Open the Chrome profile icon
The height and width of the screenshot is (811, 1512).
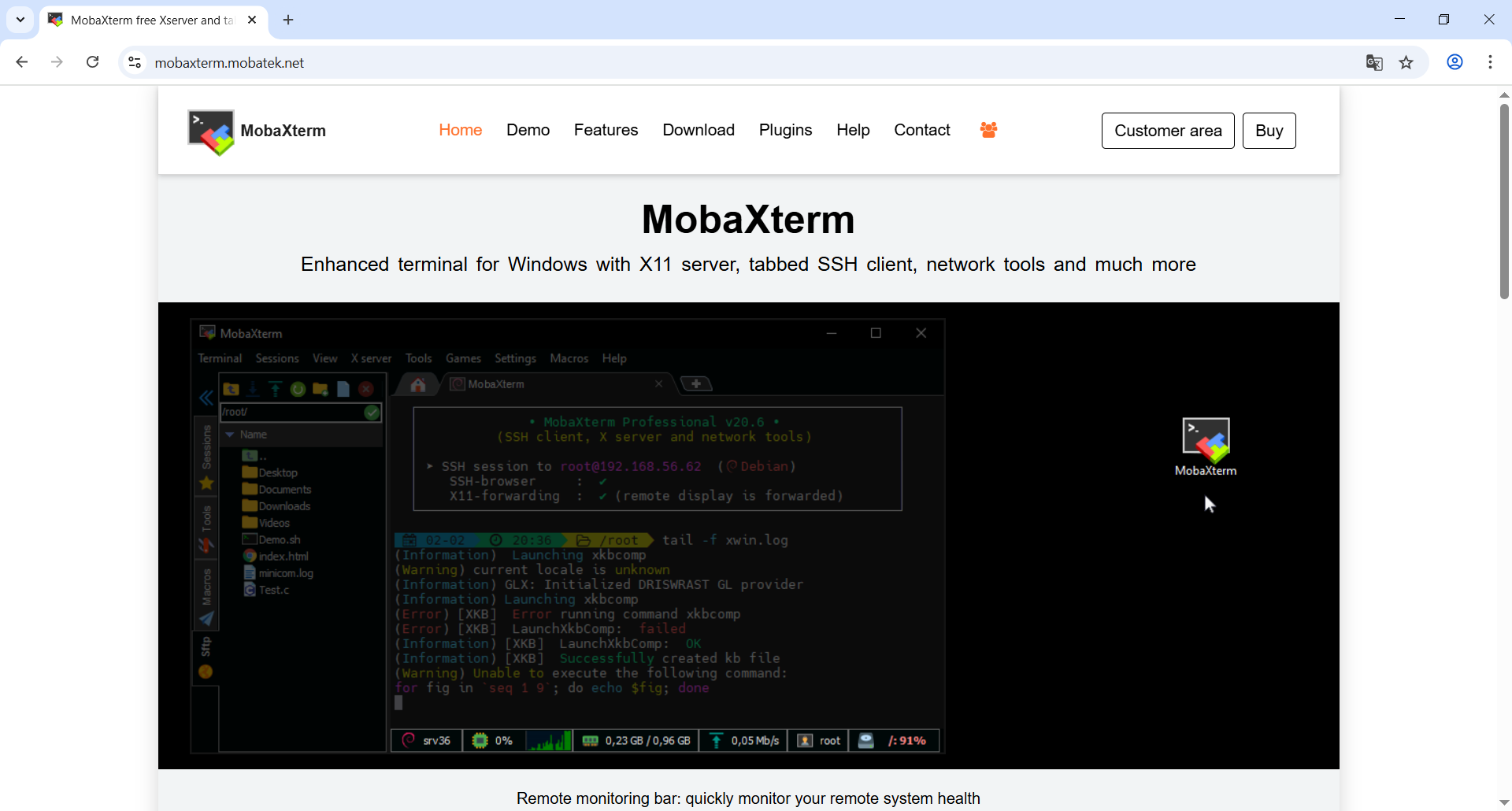[1455, 62]
